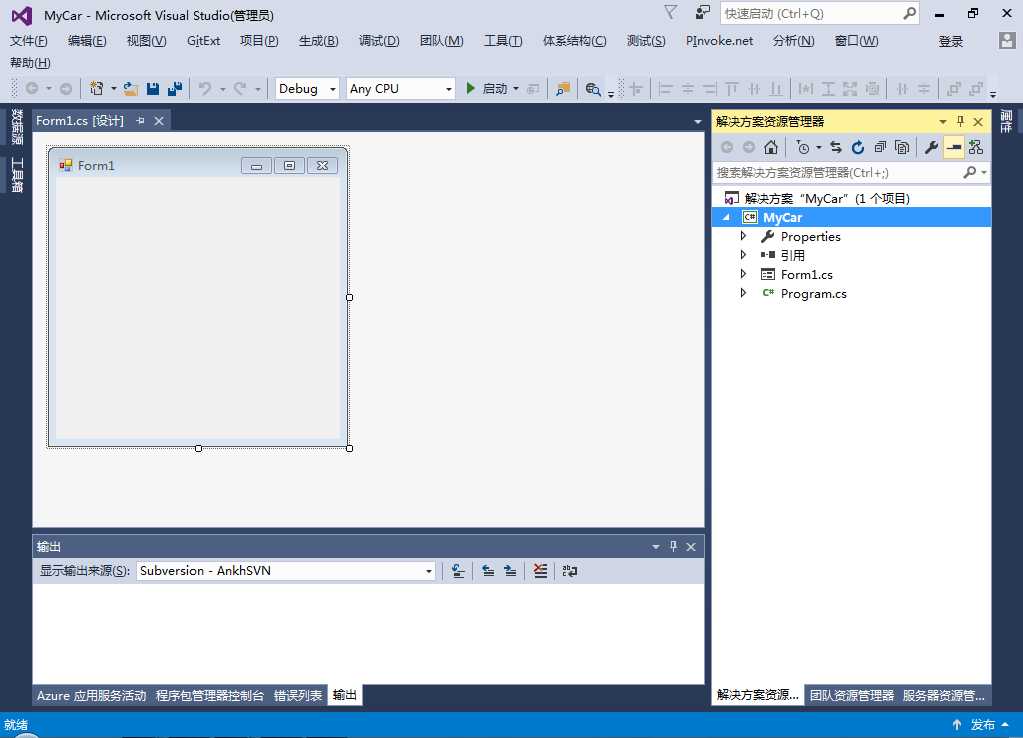Click the Refresh icon in Solution Explorer
The width and height of the screenshot is (1023, 738).
point(858,147)
